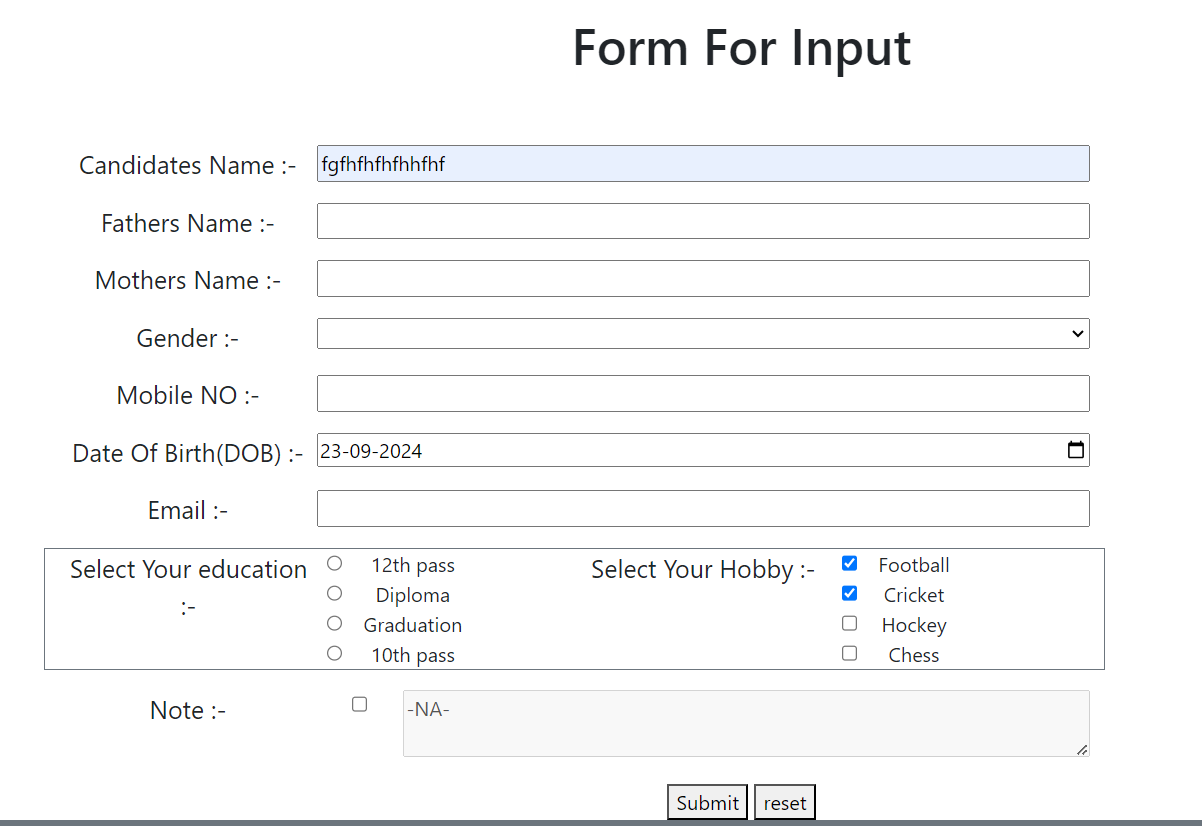
Task: Open the calendar picker icon in DOB field
Action: 1076,451
